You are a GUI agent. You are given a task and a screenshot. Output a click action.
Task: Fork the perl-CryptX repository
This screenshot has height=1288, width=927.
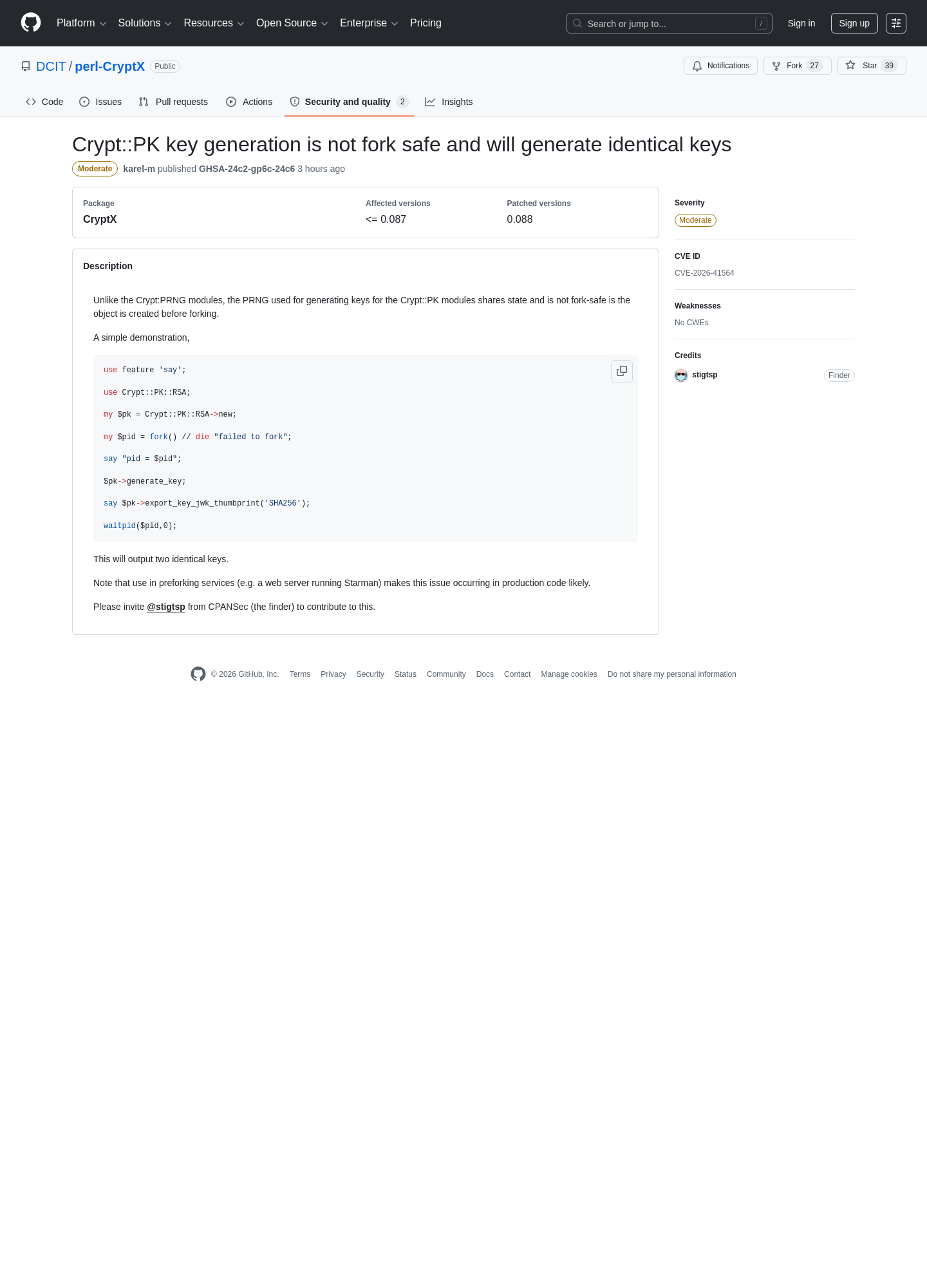(797, 66)
